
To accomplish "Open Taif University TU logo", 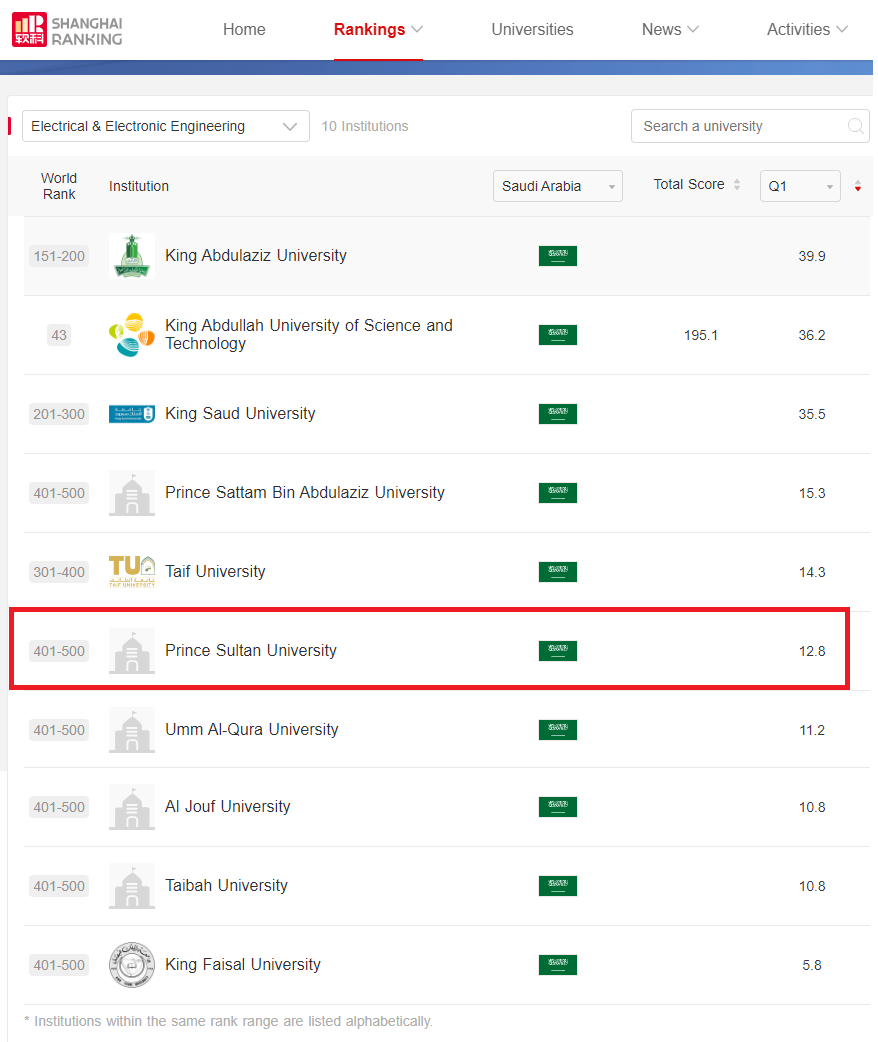I will (x=132, y=572).
